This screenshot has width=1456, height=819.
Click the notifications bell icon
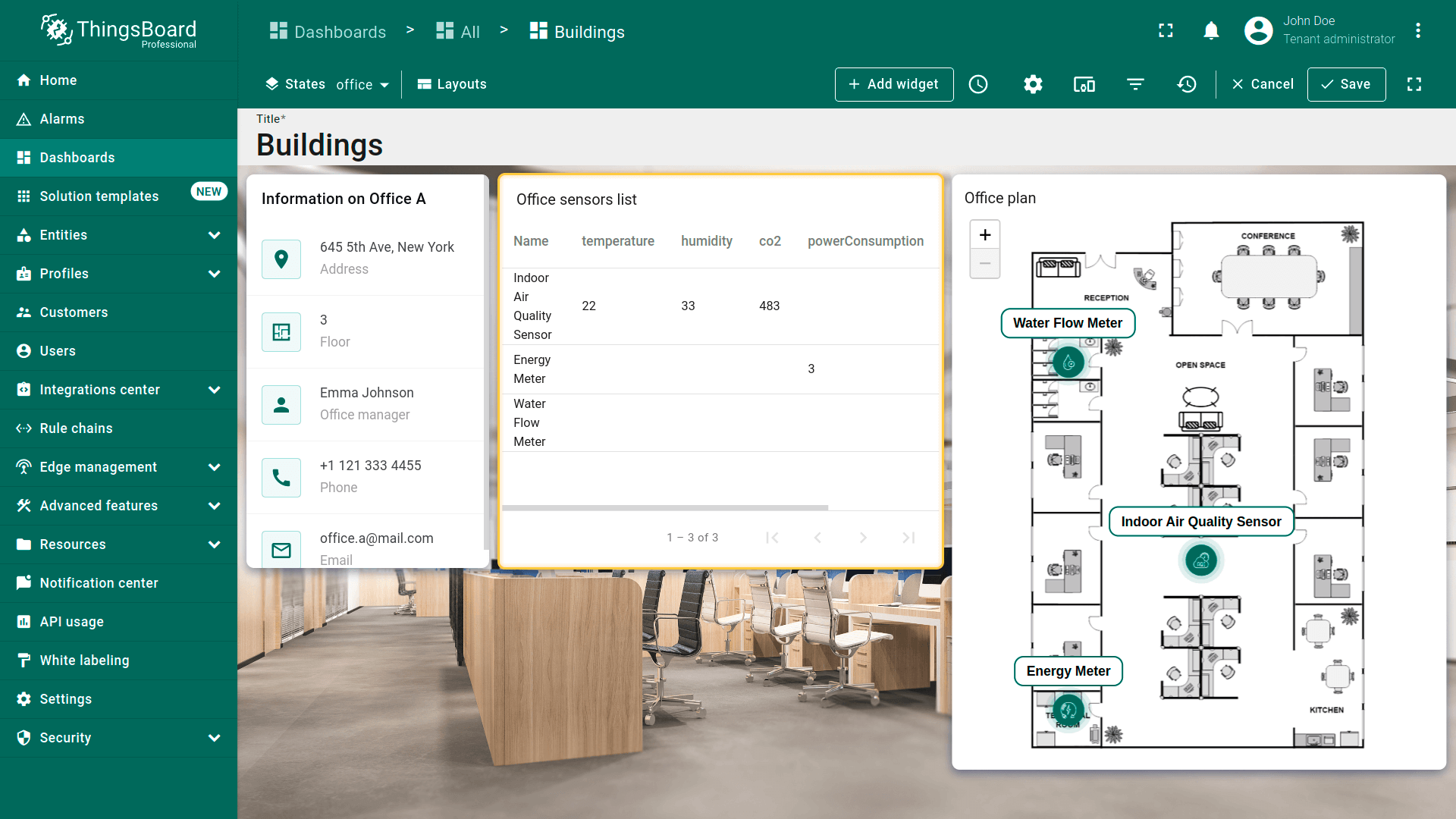[x=1211, y=30]
